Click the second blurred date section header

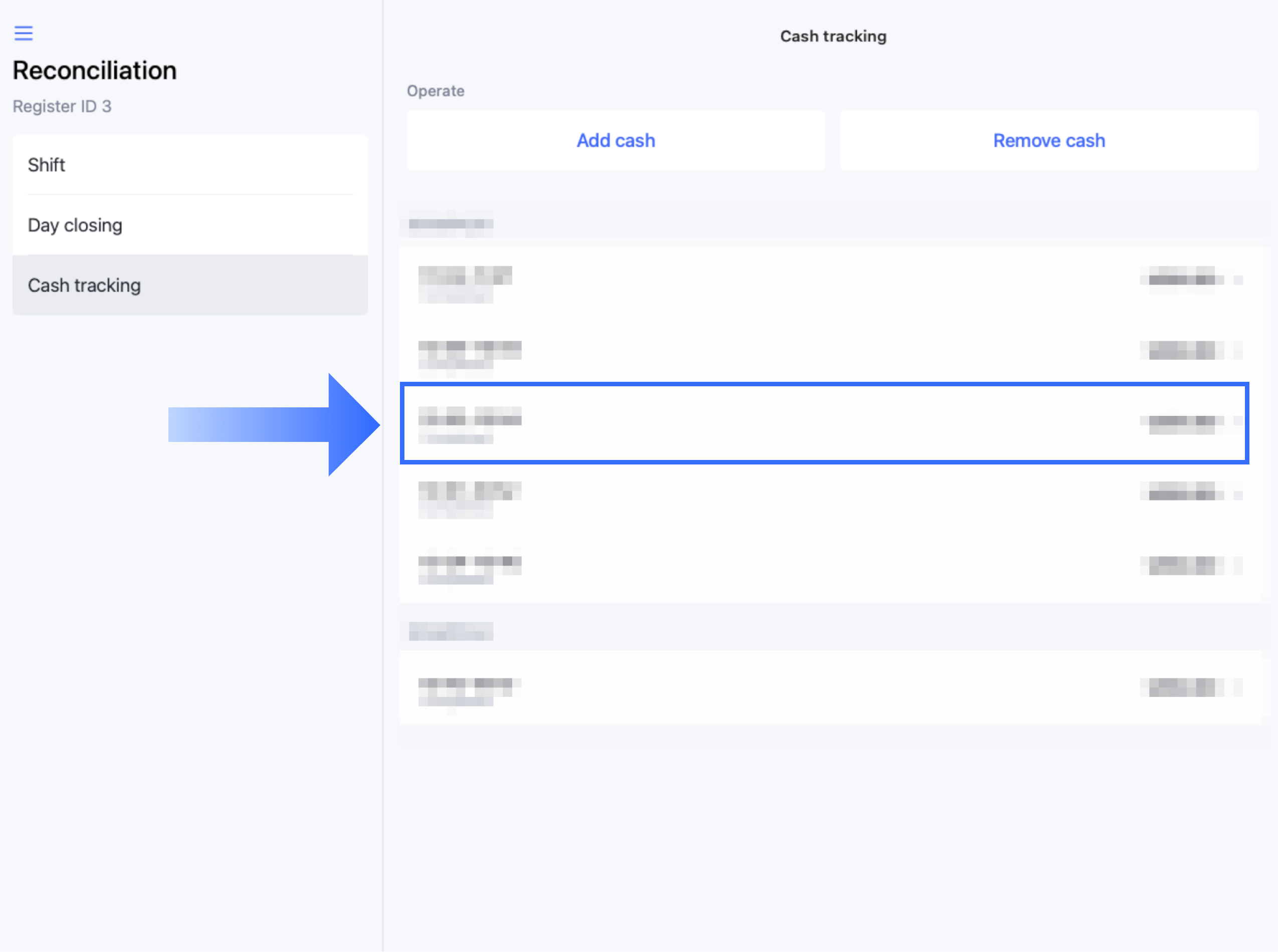coord(450,632)
